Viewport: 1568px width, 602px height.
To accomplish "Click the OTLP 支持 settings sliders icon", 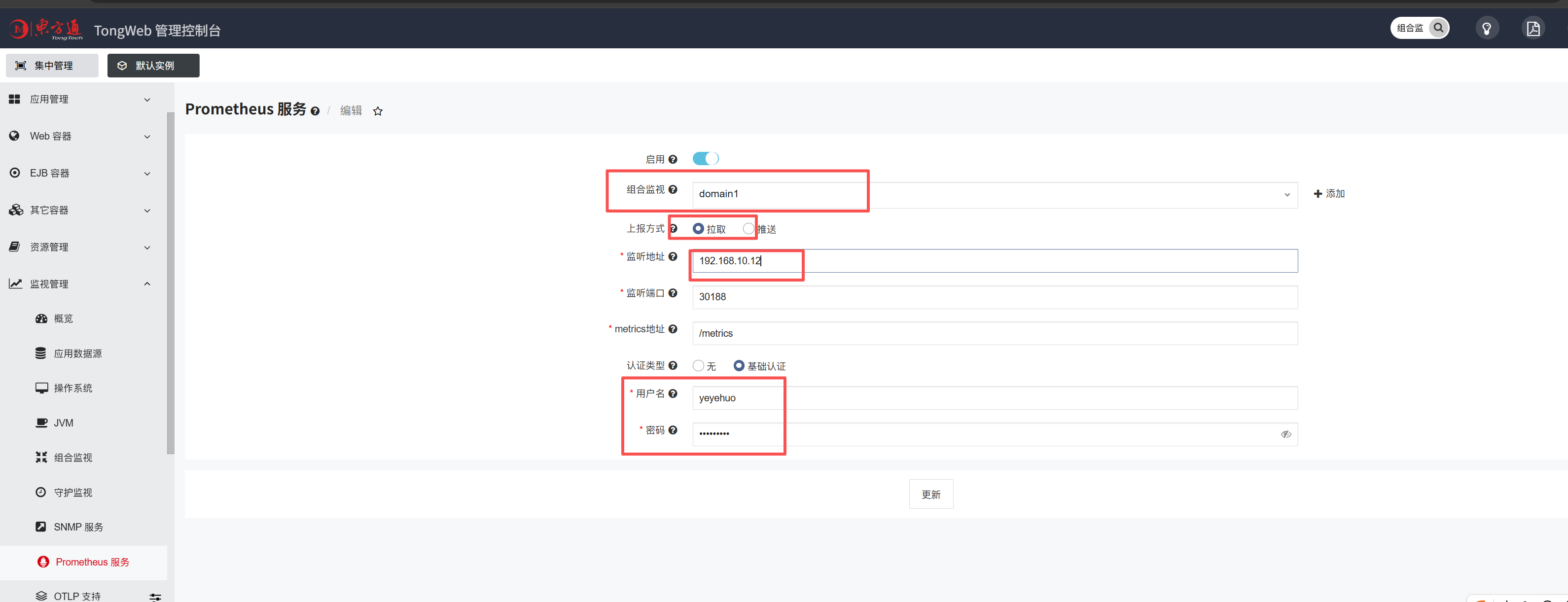I will (x=155, y=597).
